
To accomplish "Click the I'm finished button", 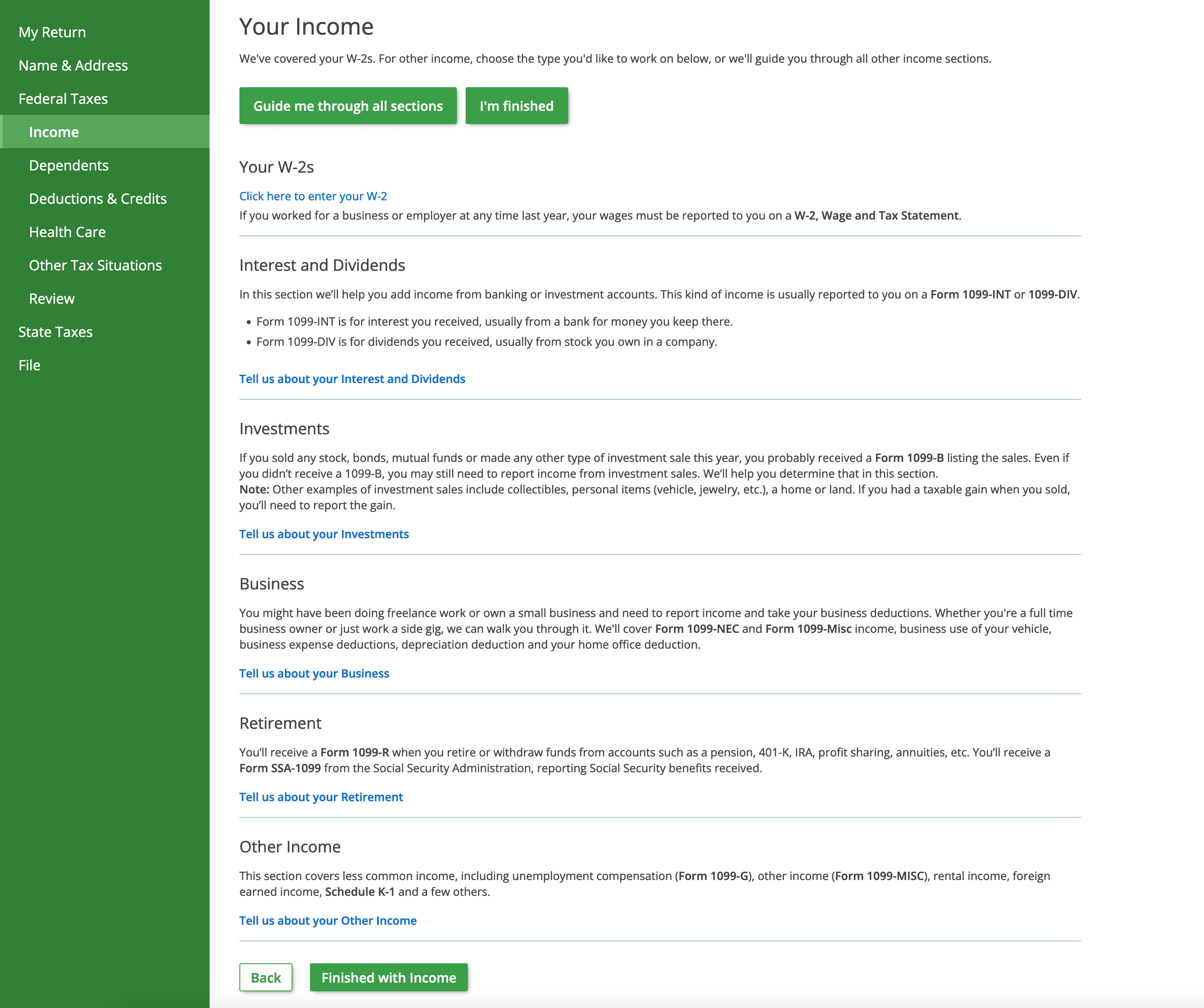I will (517, 105).
